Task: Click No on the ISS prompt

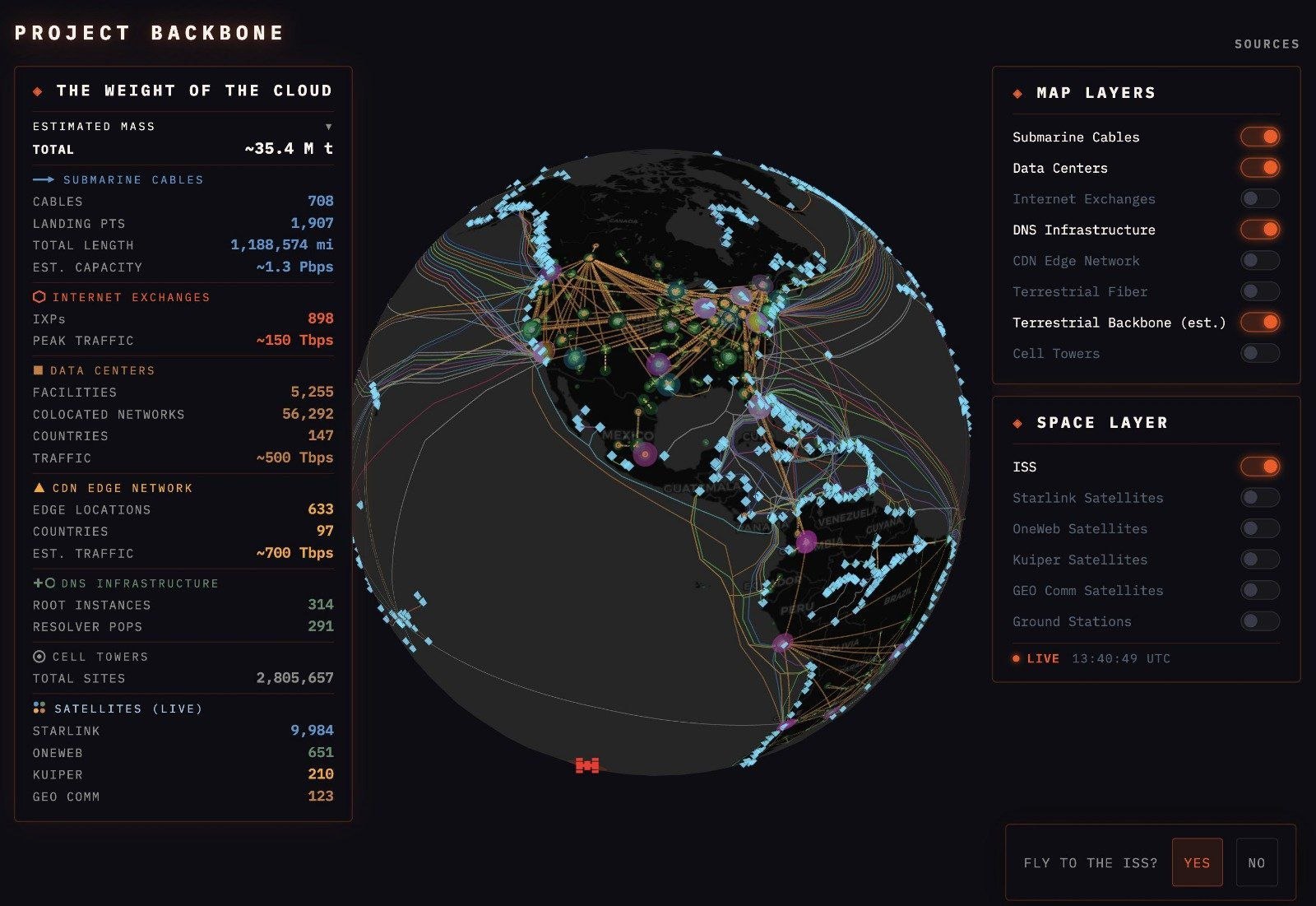Action: [x=1256, y=862]
